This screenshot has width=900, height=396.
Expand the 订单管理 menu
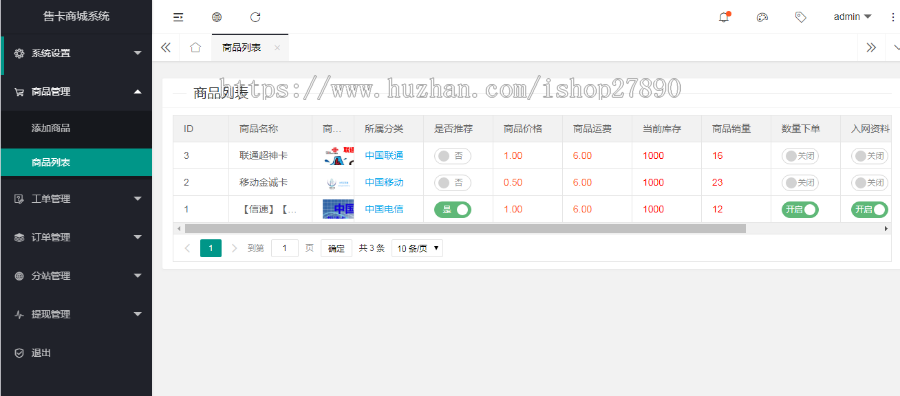pyautogui.click(x=137, y=238)
